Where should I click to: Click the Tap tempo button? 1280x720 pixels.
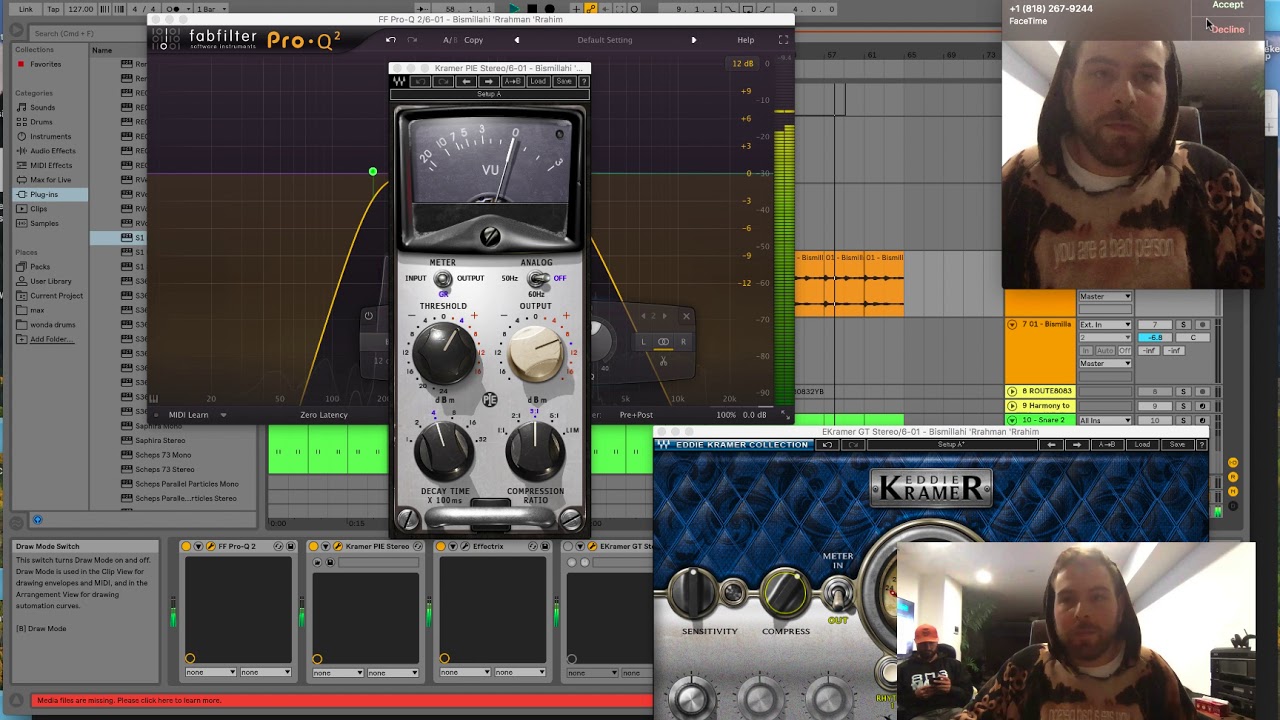(x=53, y=9)
